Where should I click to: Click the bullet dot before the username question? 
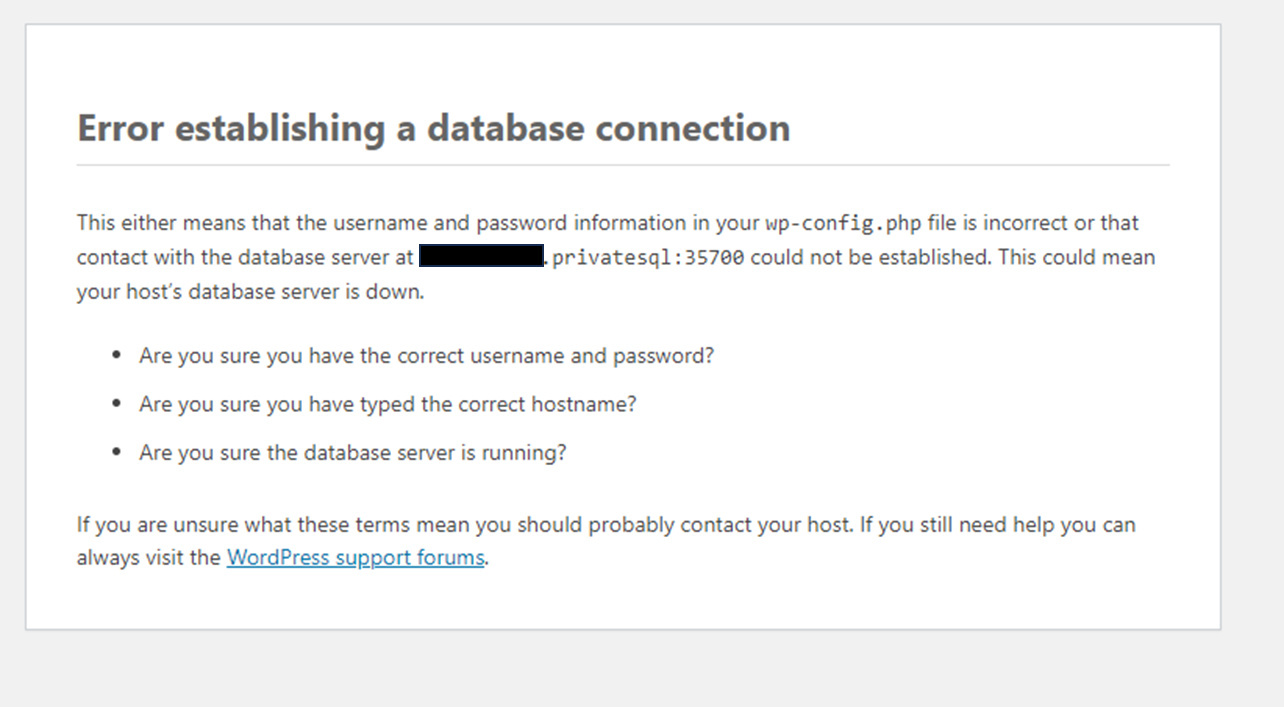coord(118,356)
